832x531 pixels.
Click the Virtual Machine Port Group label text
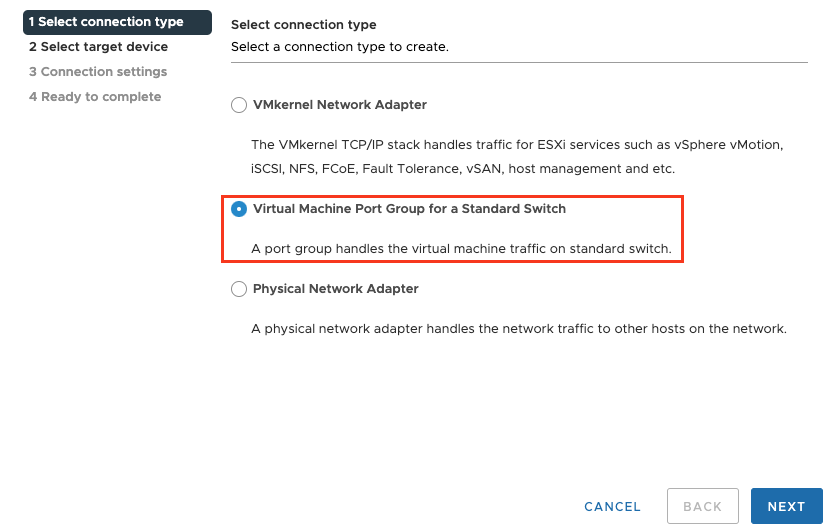(409, 209)
